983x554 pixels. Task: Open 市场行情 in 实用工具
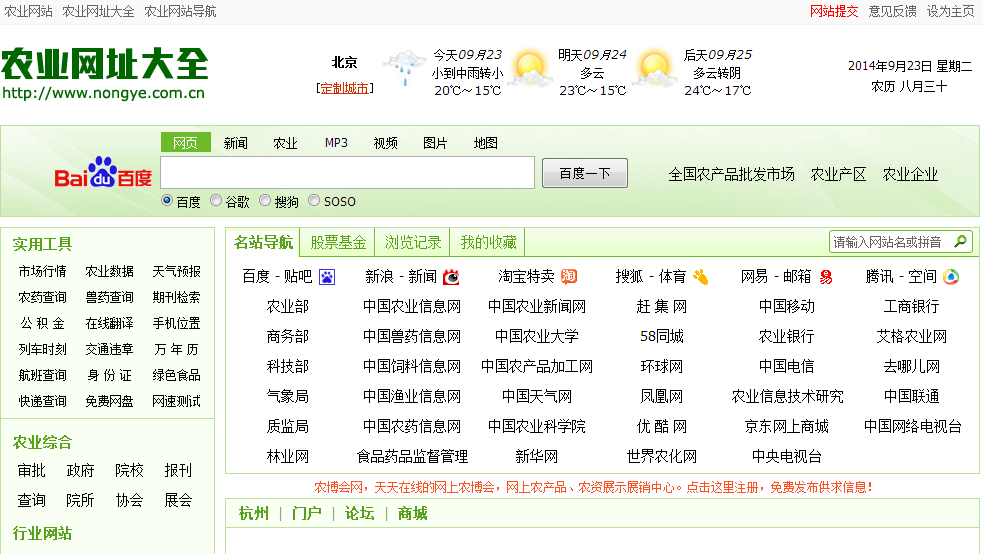pyautogui.click(x=42, y=271)
